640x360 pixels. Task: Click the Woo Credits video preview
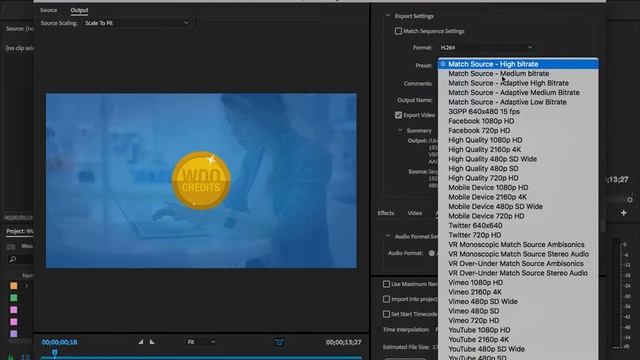201,180
